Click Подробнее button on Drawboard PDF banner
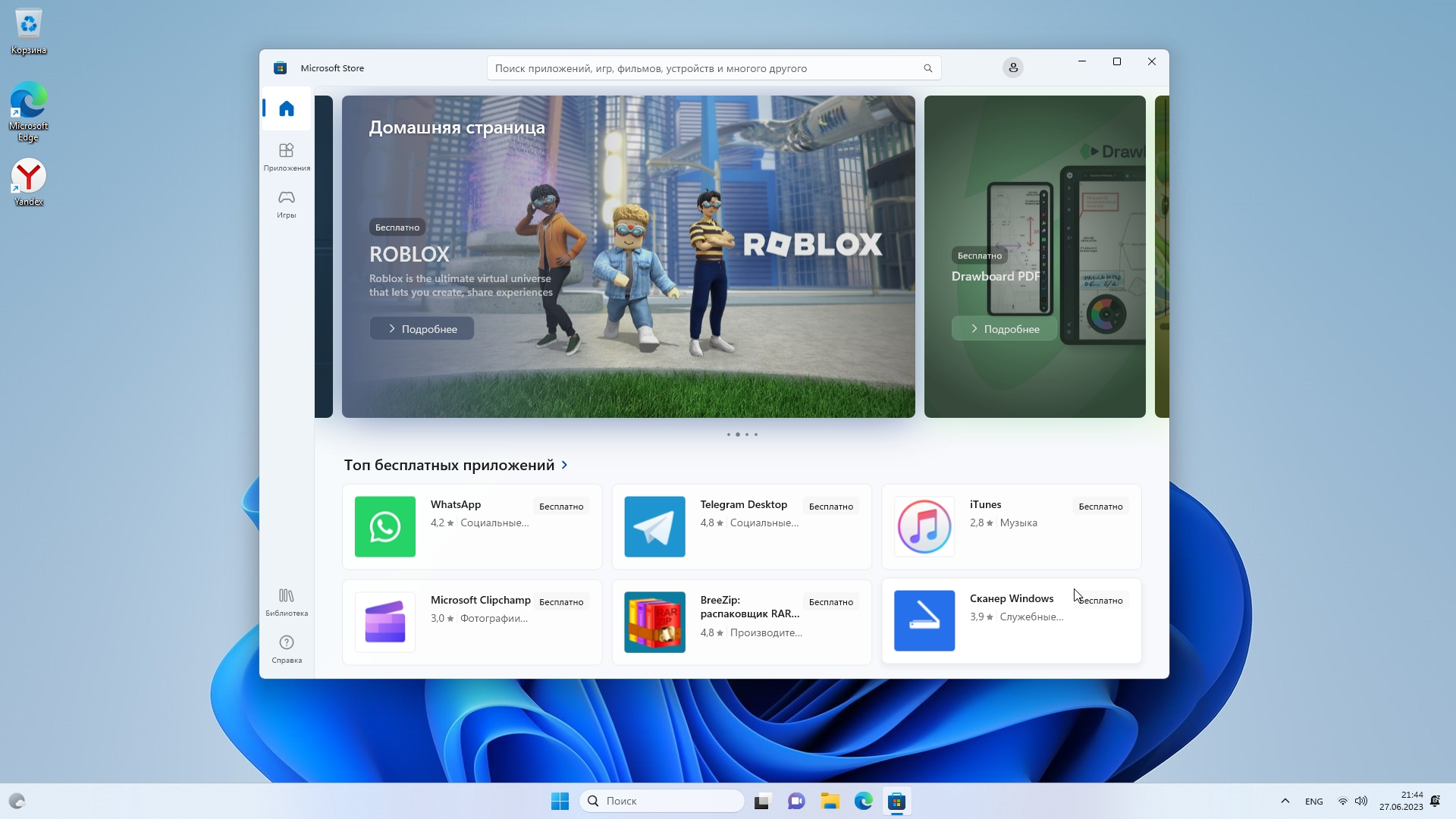This screenshot has width=1456, height=819. point(1003,328)
